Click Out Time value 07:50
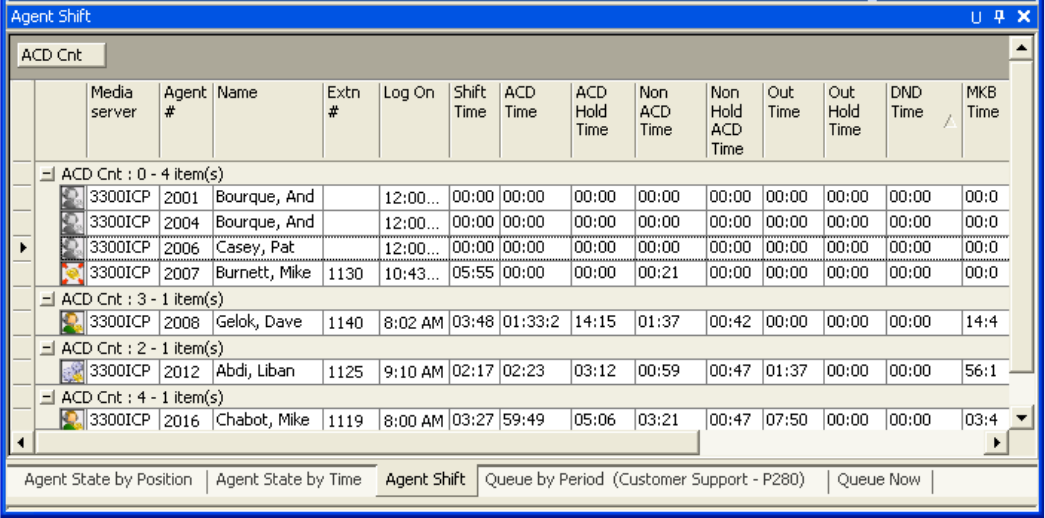The image size is (1045, 518). [793, 419]
